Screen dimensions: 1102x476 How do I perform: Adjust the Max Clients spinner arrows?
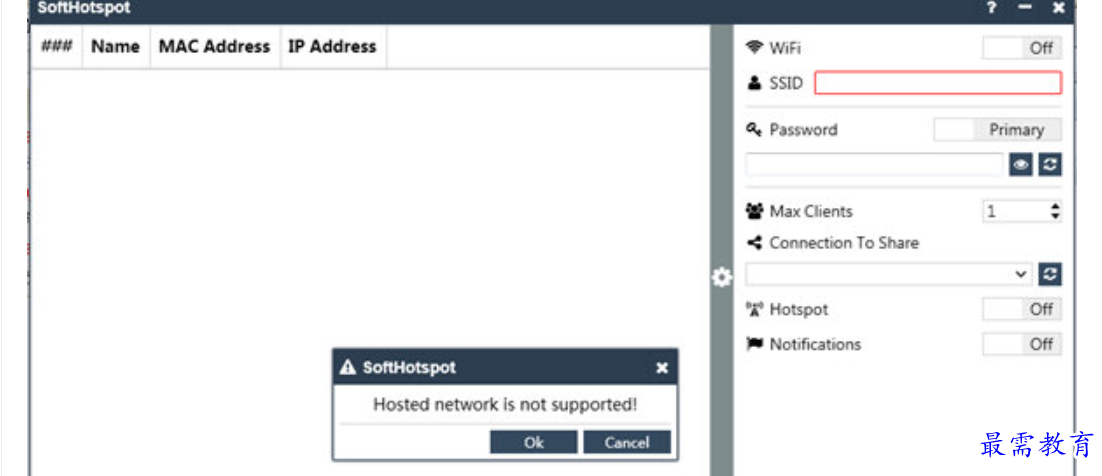1054,211
